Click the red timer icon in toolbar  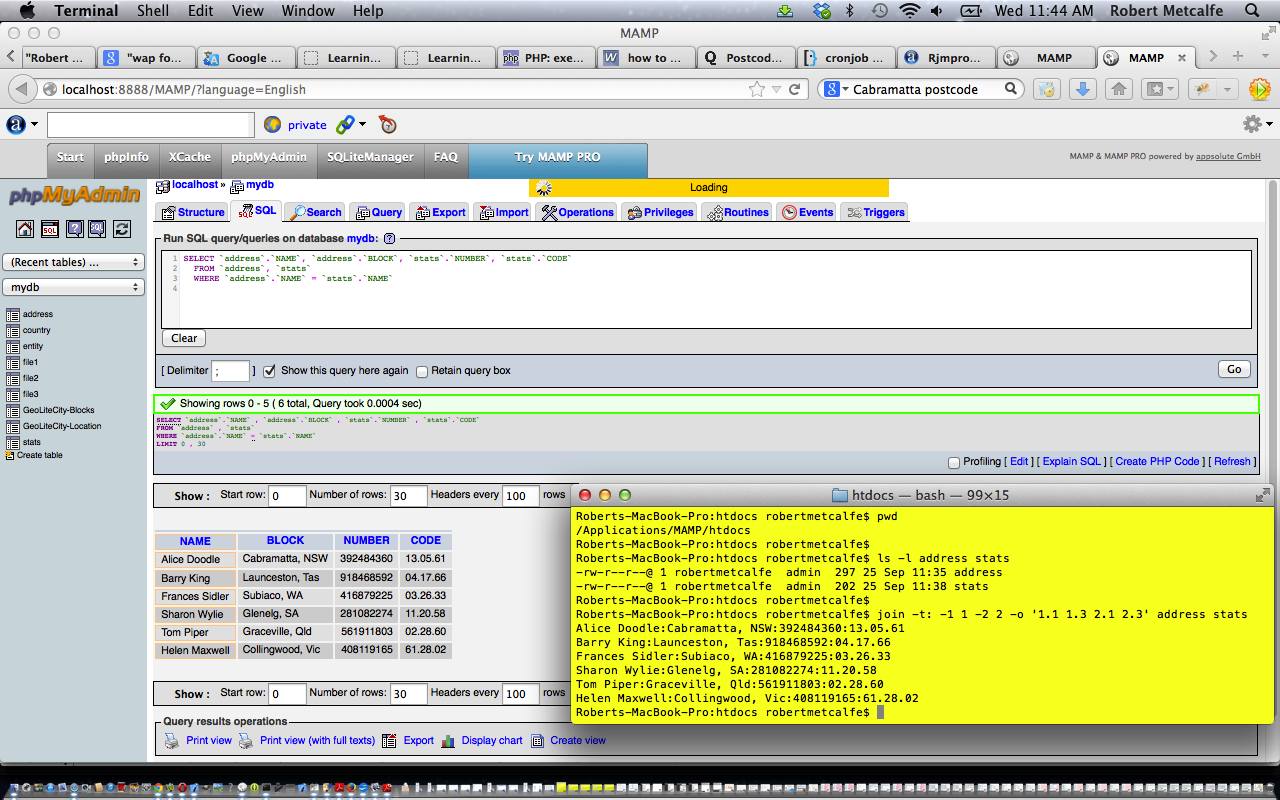pos(388,125)
